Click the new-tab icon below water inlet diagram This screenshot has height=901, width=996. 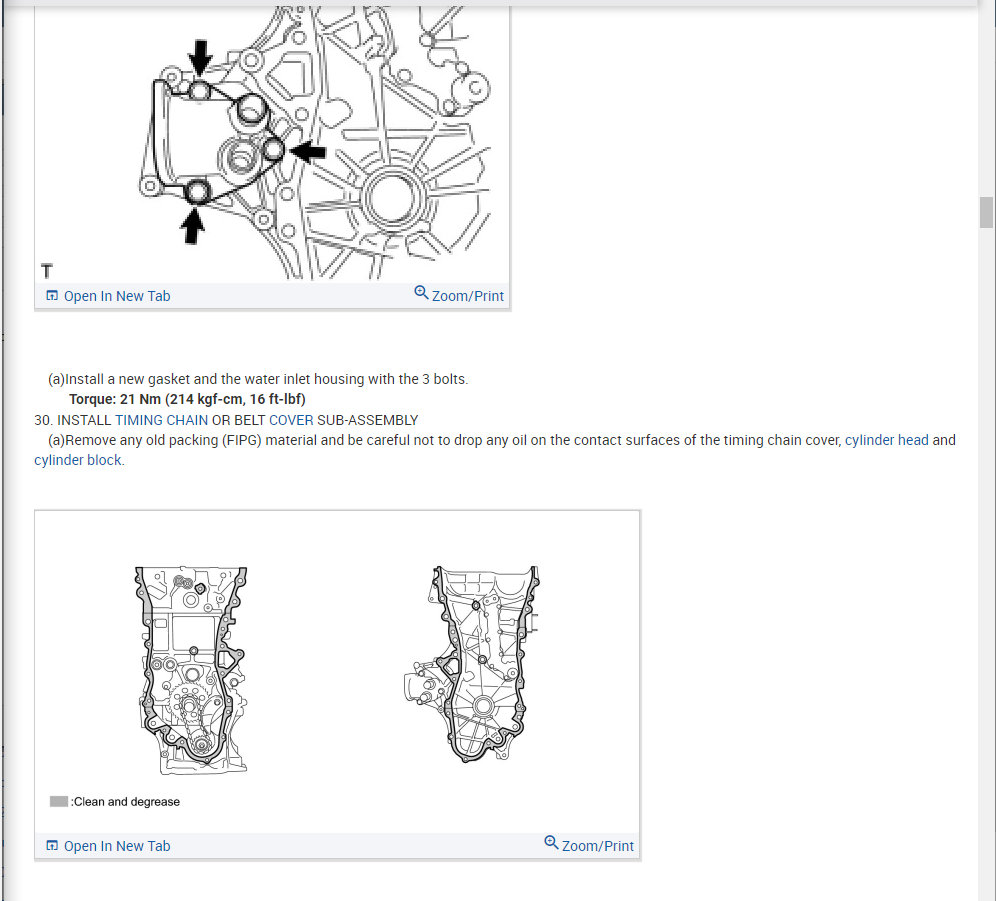click(52, 295)
